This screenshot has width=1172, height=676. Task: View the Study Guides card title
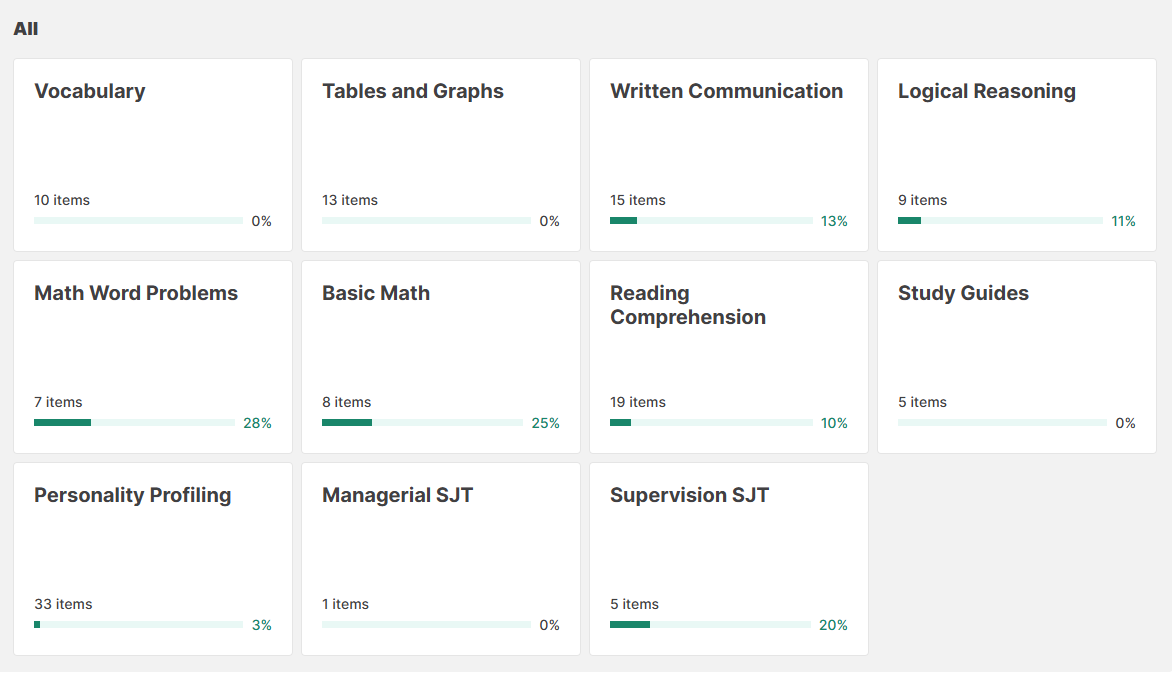(x=963, y=293)
